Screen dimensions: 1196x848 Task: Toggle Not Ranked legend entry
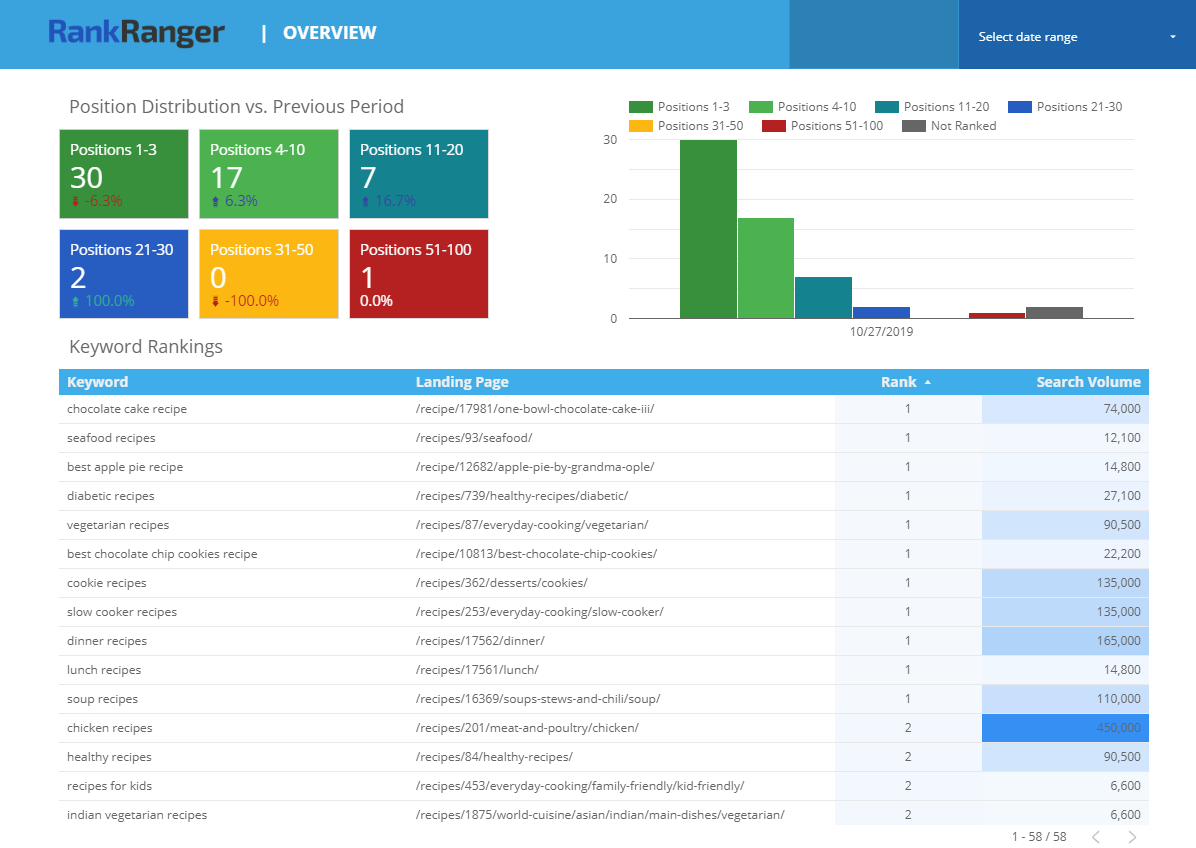(x=949, y=126)
